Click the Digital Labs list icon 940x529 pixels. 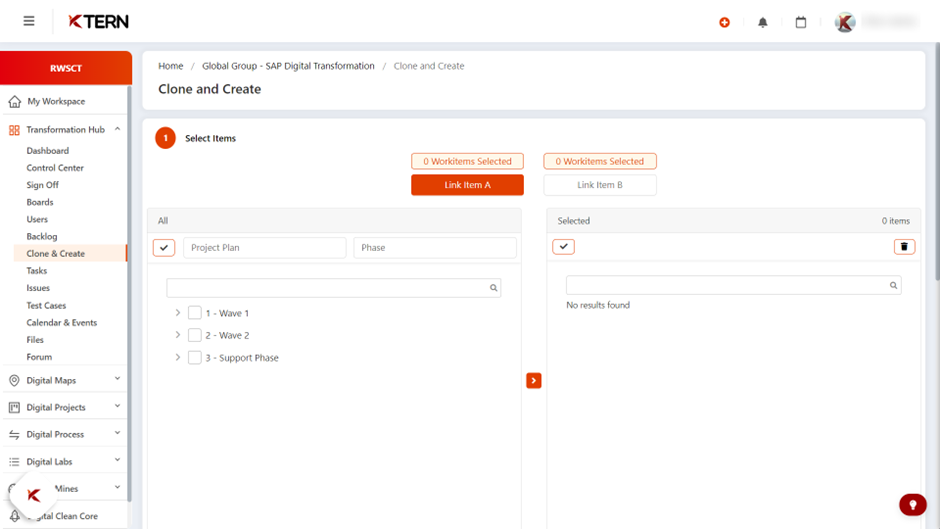click(14, 462)
